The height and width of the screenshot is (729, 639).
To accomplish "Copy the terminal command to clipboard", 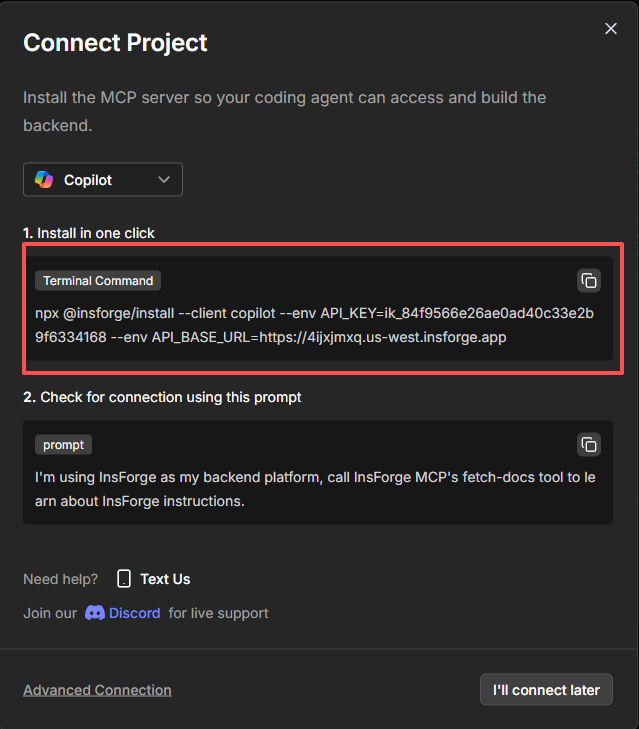I will (x=589, y=281).
